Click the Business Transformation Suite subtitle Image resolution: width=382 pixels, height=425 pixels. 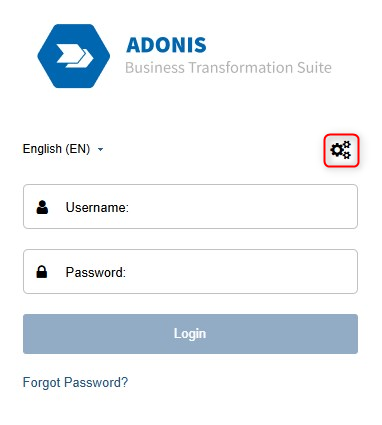(228, 68)
